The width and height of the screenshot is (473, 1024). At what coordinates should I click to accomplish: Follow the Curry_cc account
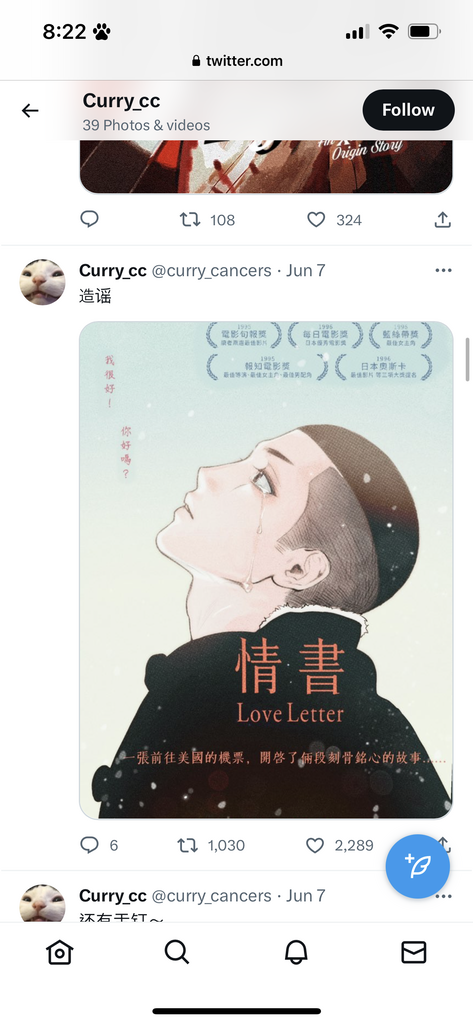[408, 110]
